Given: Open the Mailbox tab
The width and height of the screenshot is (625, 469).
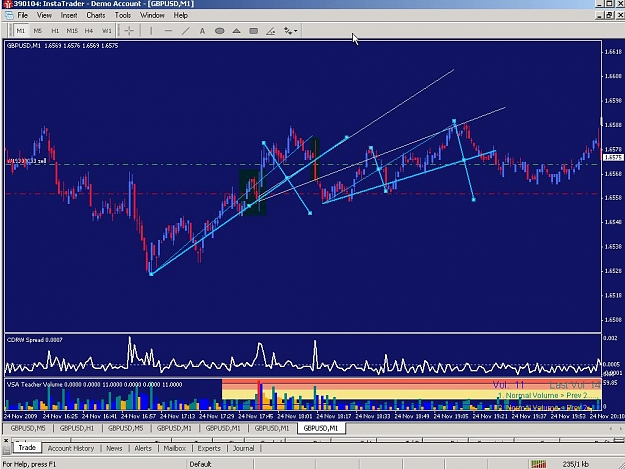Looking at the screenshot, I should pos(175,448).
